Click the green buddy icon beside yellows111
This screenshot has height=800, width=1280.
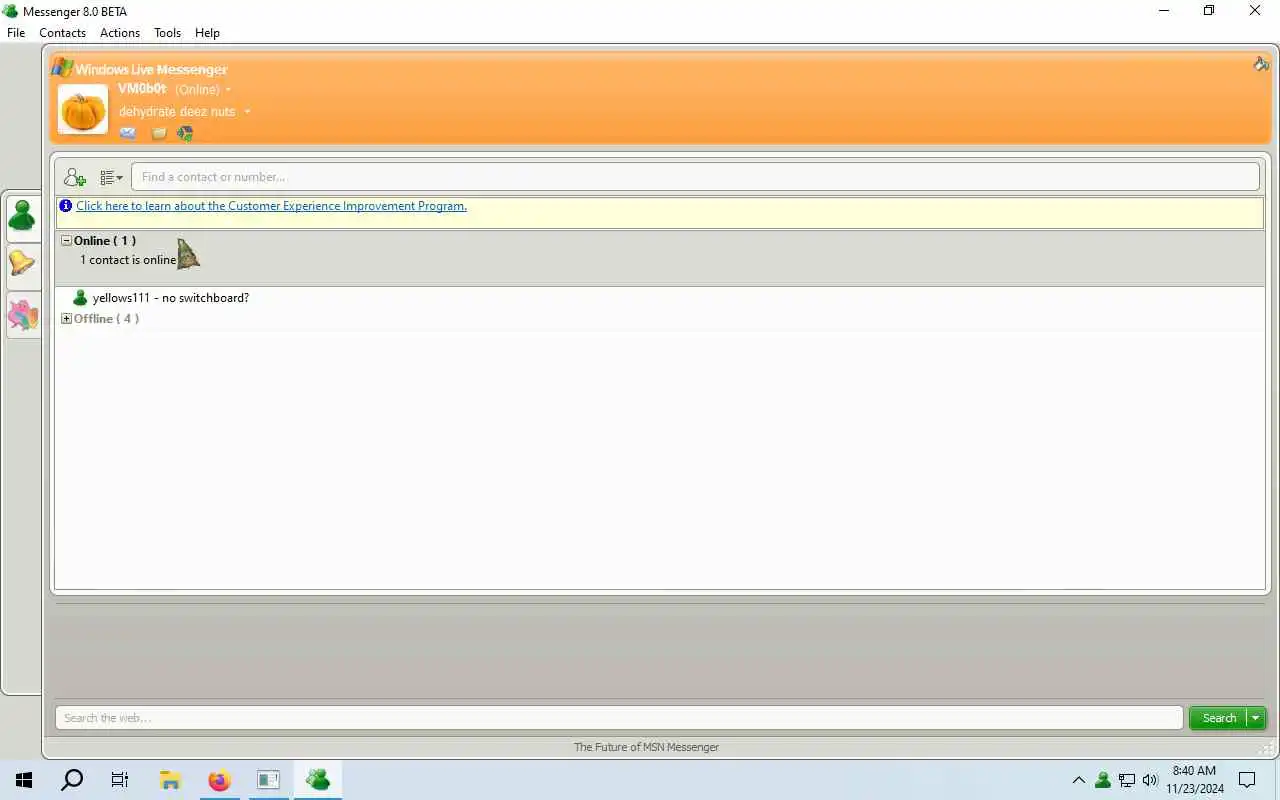[x=80, y=298]
